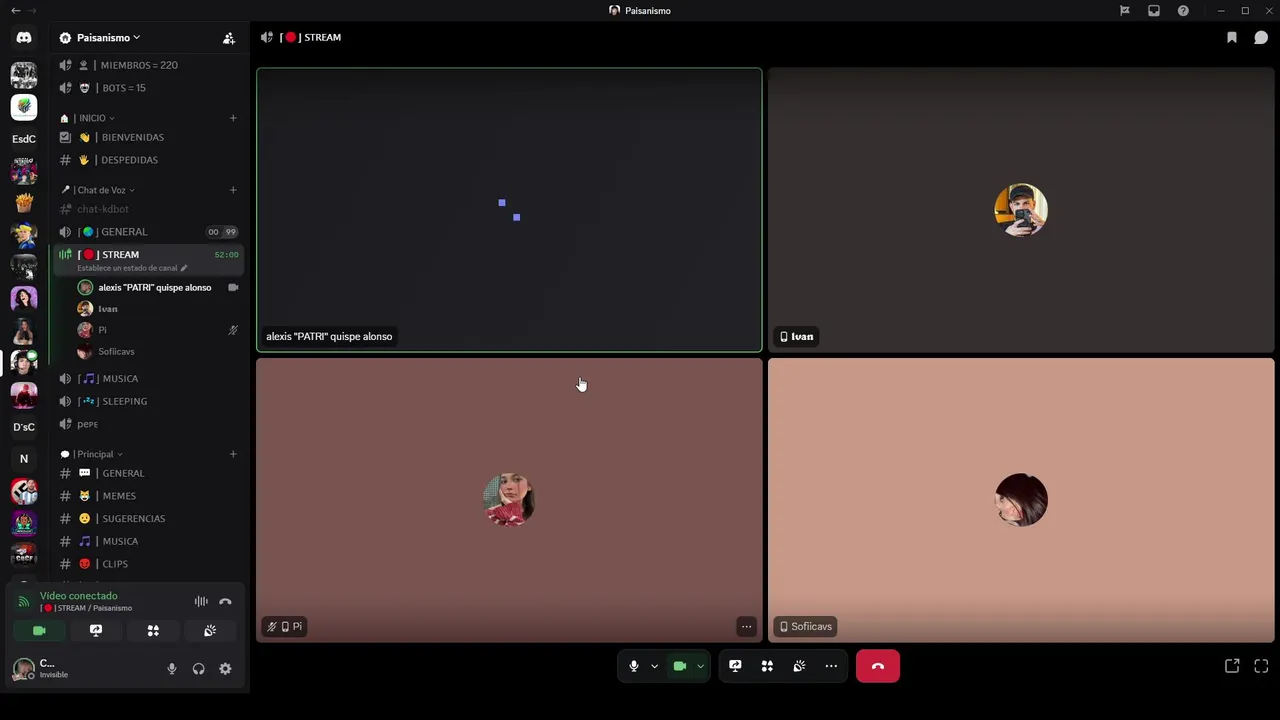Click the bookmark icon in call header

pos(1232,38)
